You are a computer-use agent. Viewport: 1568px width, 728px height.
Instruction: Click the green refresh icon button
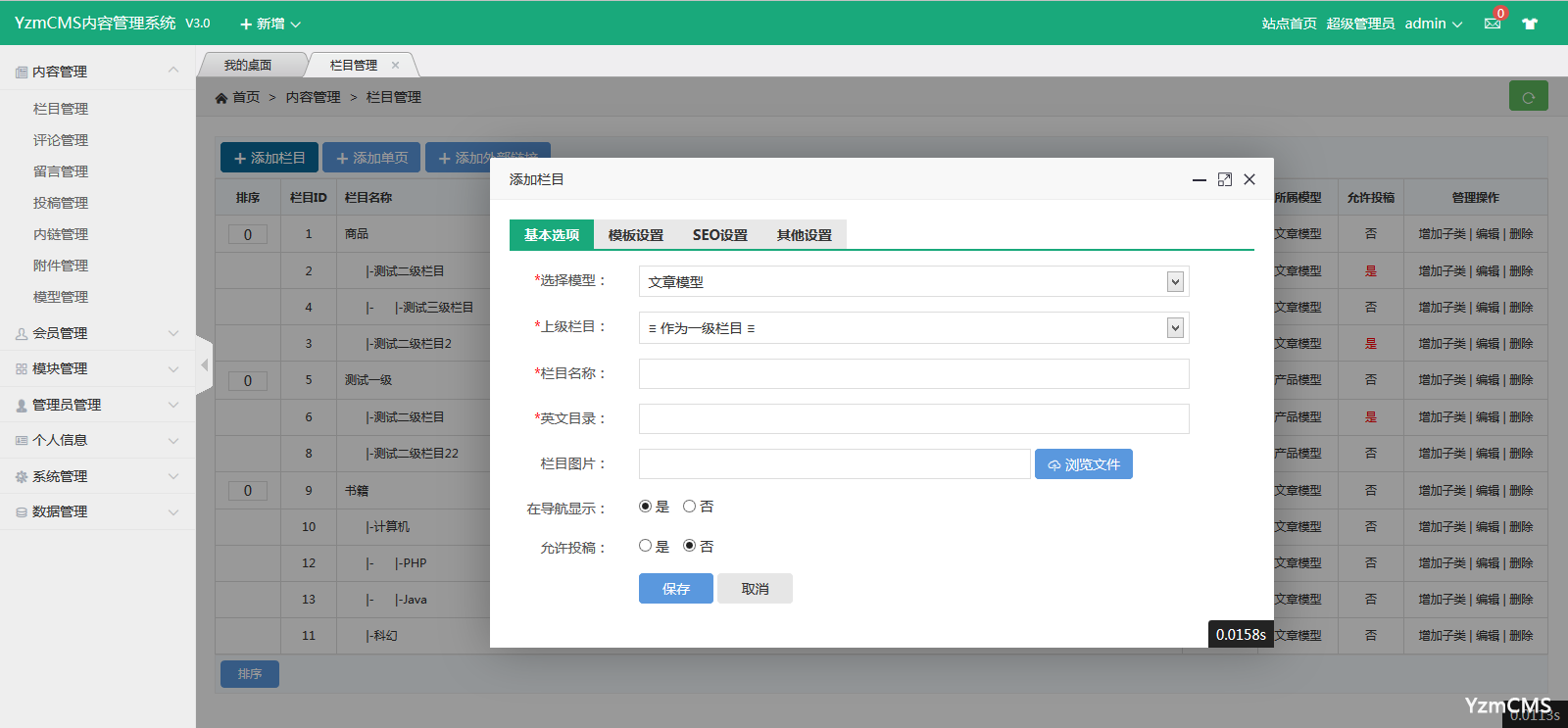[1528, 96]
